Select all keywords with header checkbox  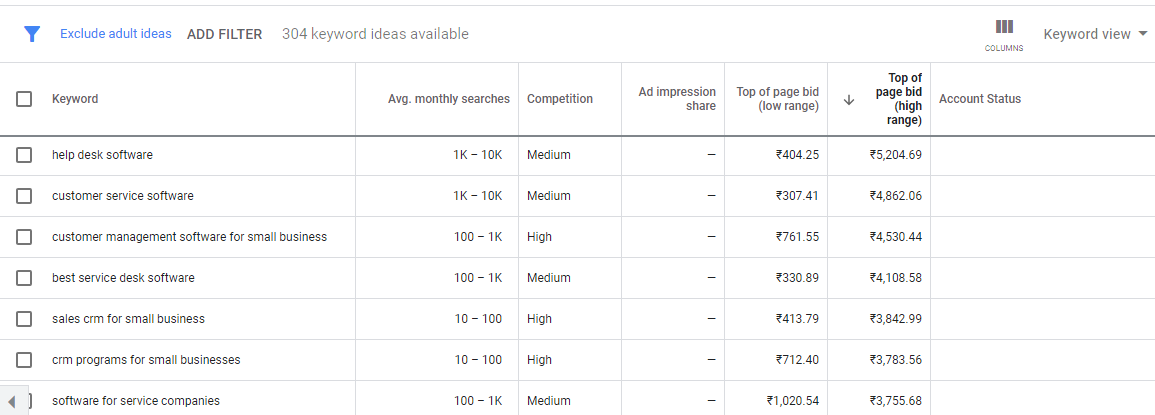(24, 99)
